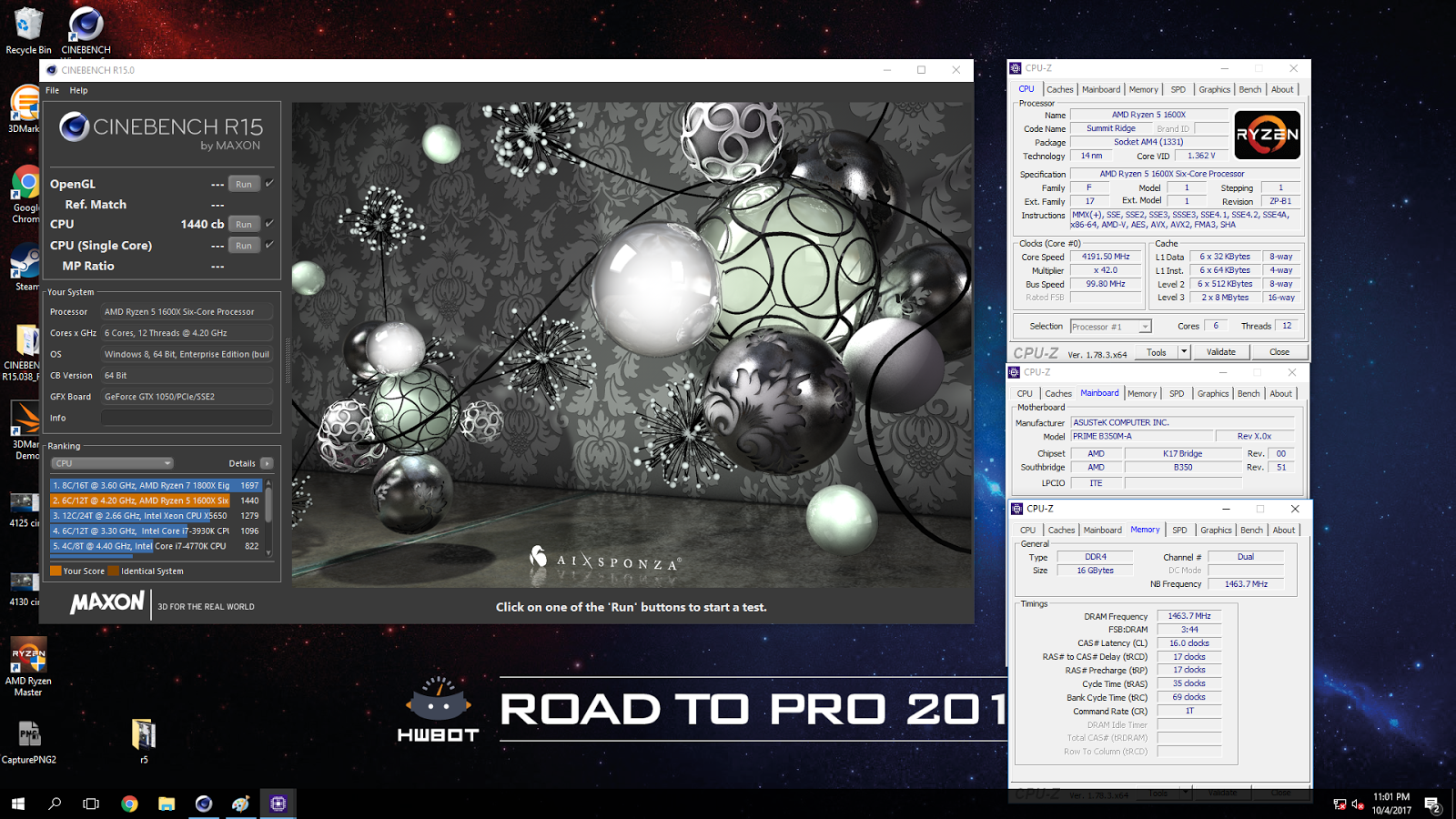
Task: Run the CPU benchmark
Action: pyautogui.click(x=244, y=224)
